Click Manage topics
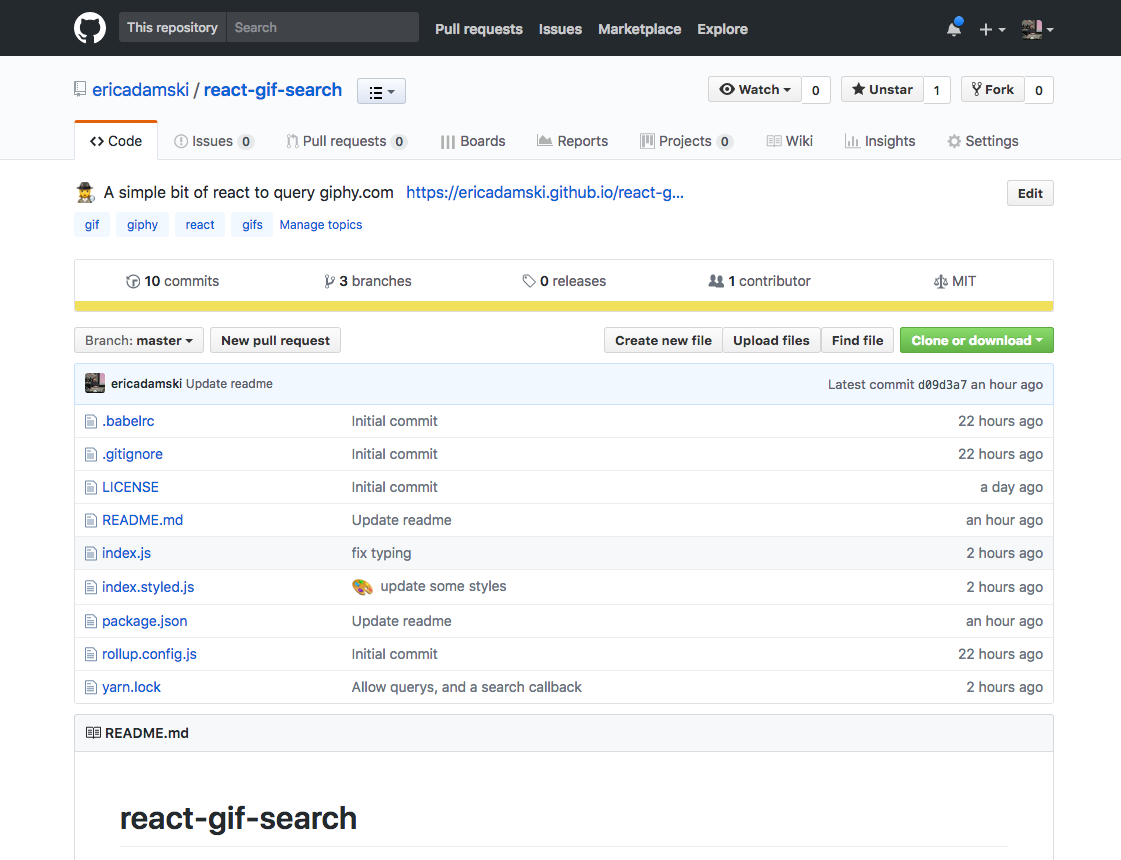1121x860 pixels. (321, 224)
